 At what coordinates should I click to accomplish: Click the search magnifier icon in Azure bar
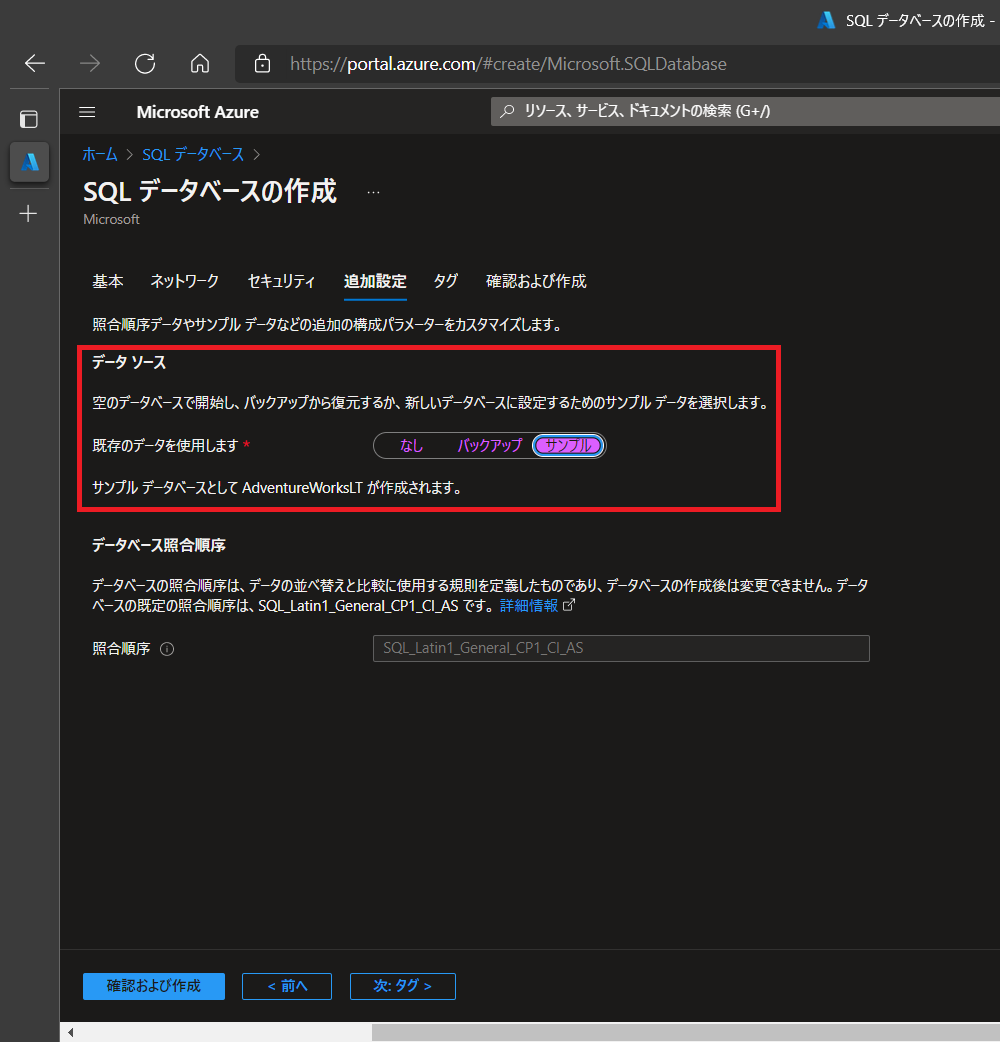pyautogui.click(x=508, y=111)
